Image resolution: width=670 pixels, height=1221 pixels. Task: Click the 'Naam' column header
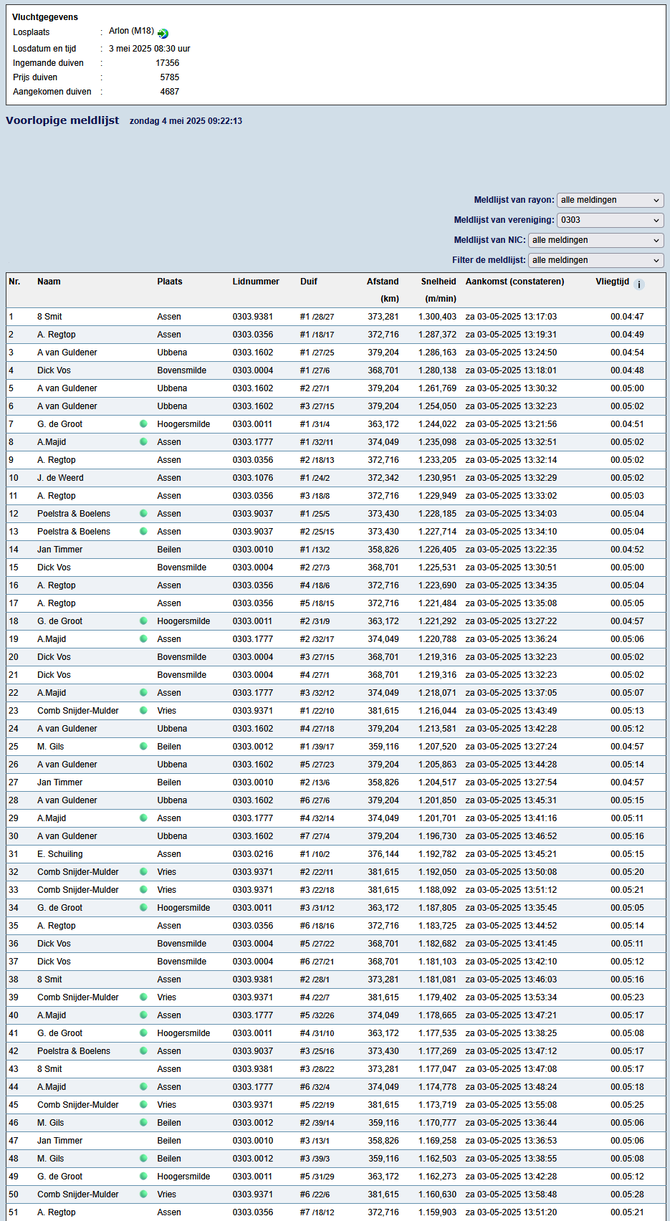click(x=49, y=282)
